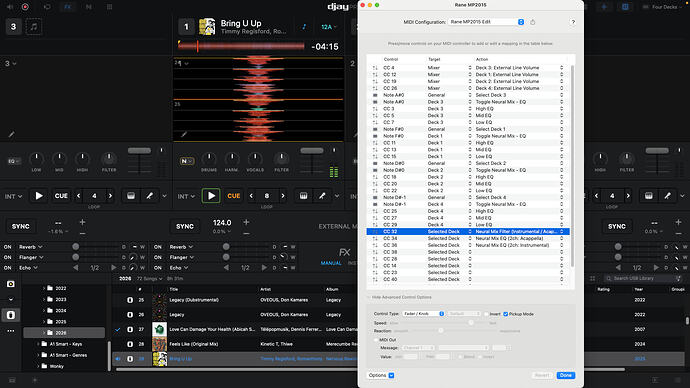Check the Invert checkbox beside Control Type
The height and width of the screenshot is (388, 690).
486,314
